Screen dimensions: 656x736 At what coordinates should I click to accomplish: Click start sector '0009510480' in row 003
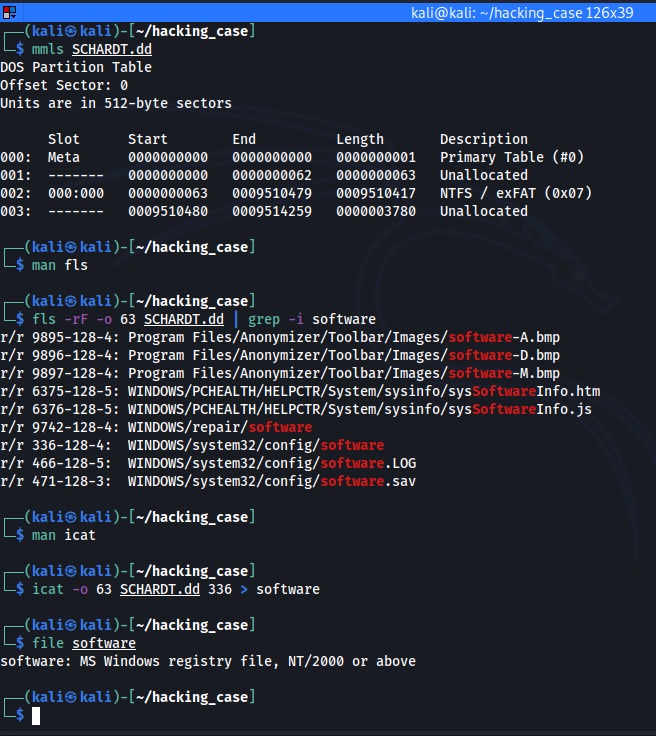[168, 211]
